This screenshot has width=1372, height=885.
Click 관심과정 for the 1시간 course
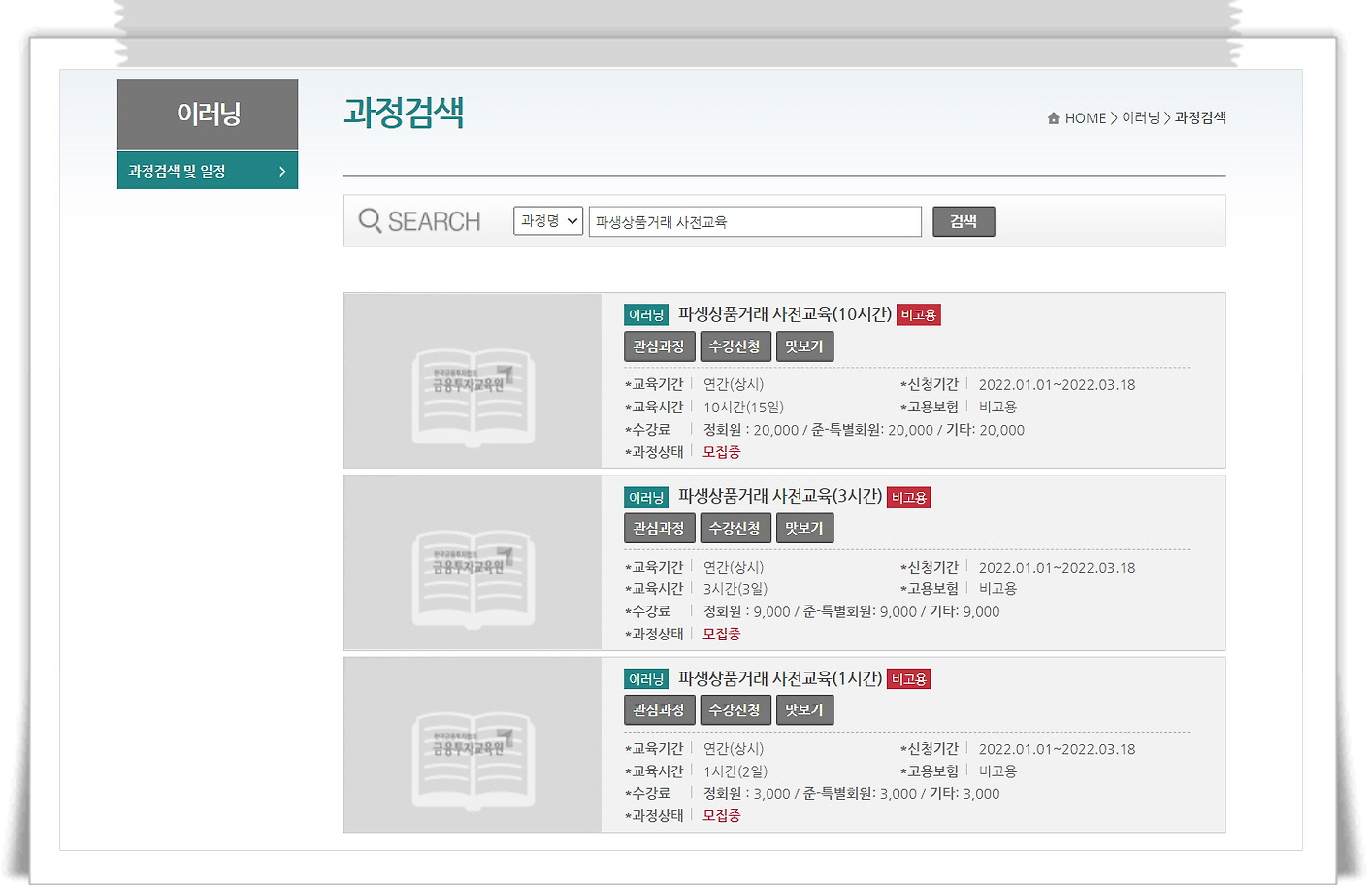(659, 709)
